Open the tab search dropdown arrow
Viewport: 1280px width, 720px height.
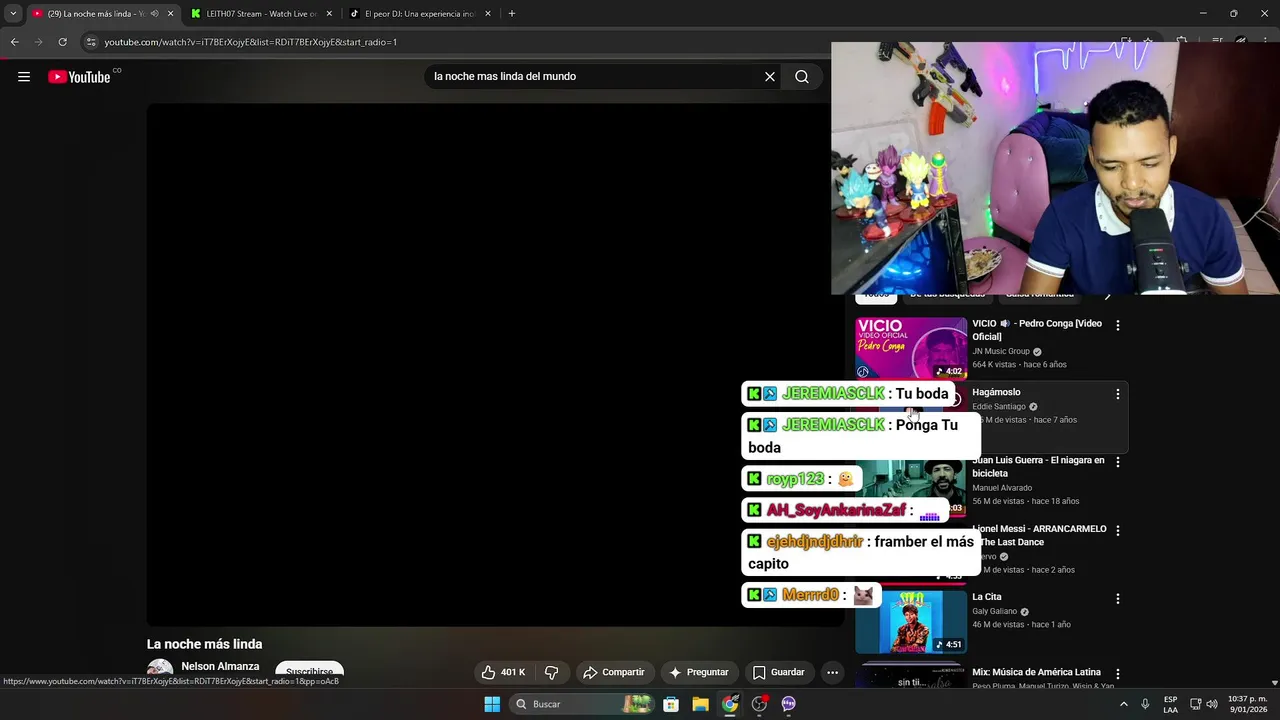tap(13, 14)
